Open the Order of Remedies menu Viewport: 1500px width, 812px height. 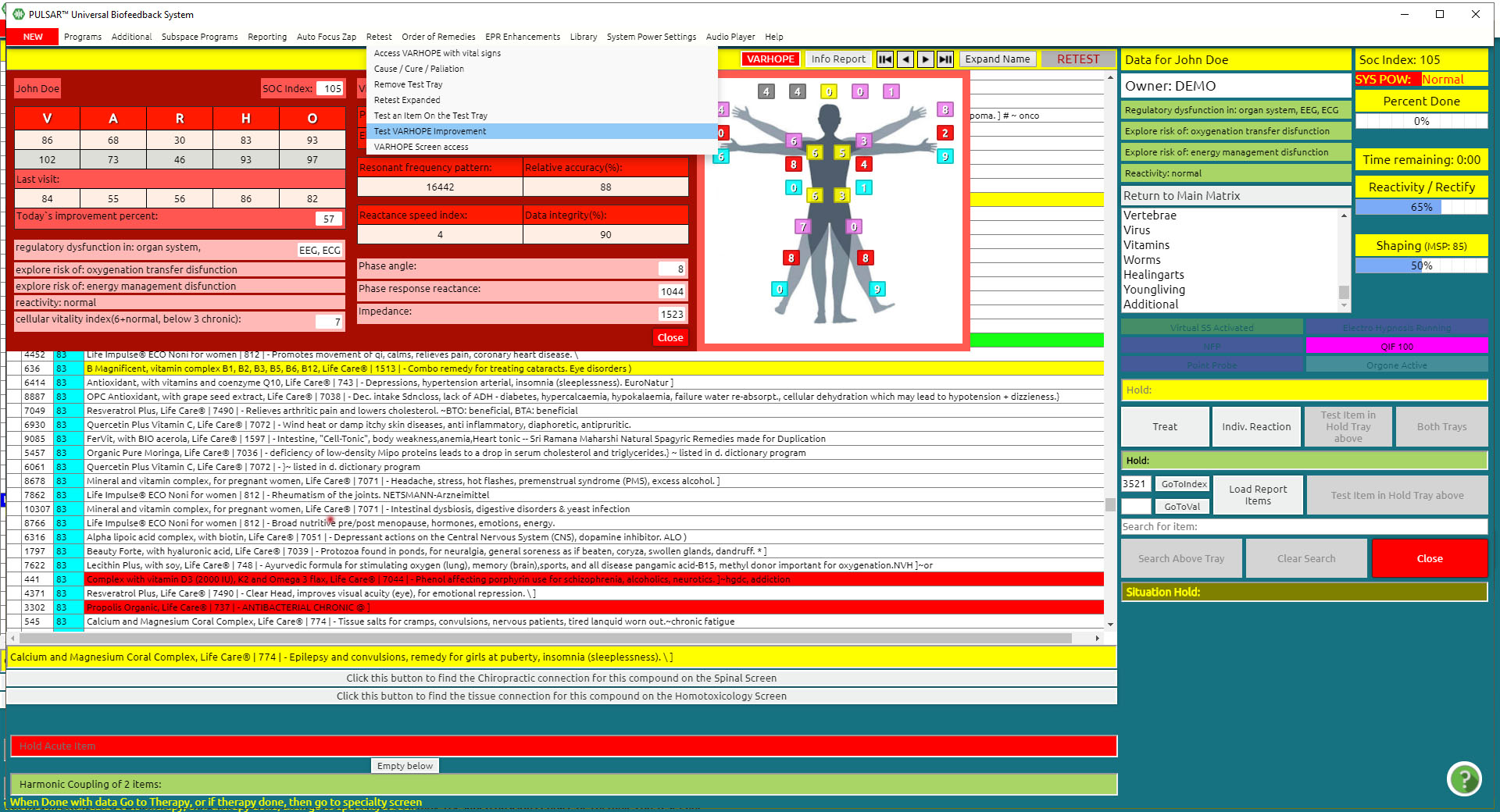tap(438, 37)
